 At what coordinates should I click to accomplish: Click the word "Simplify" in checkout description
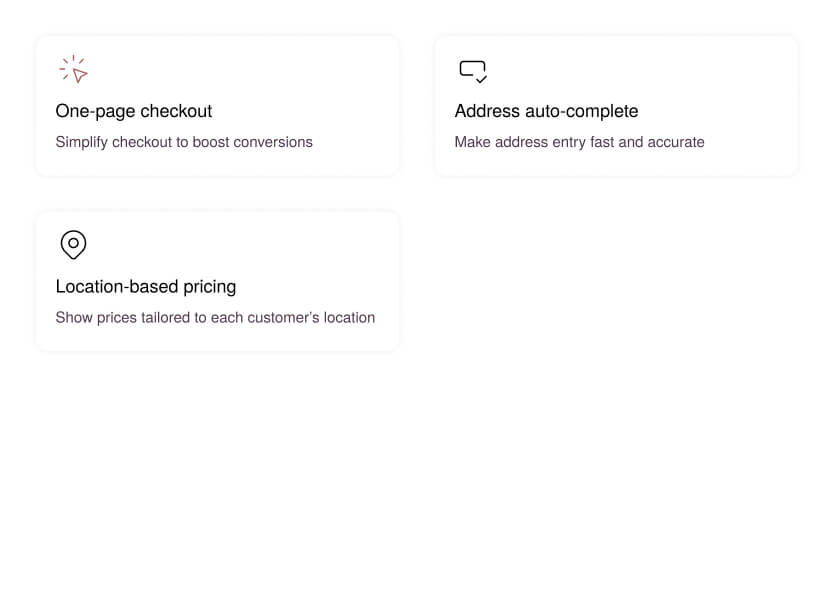click(x=81, y=142)
